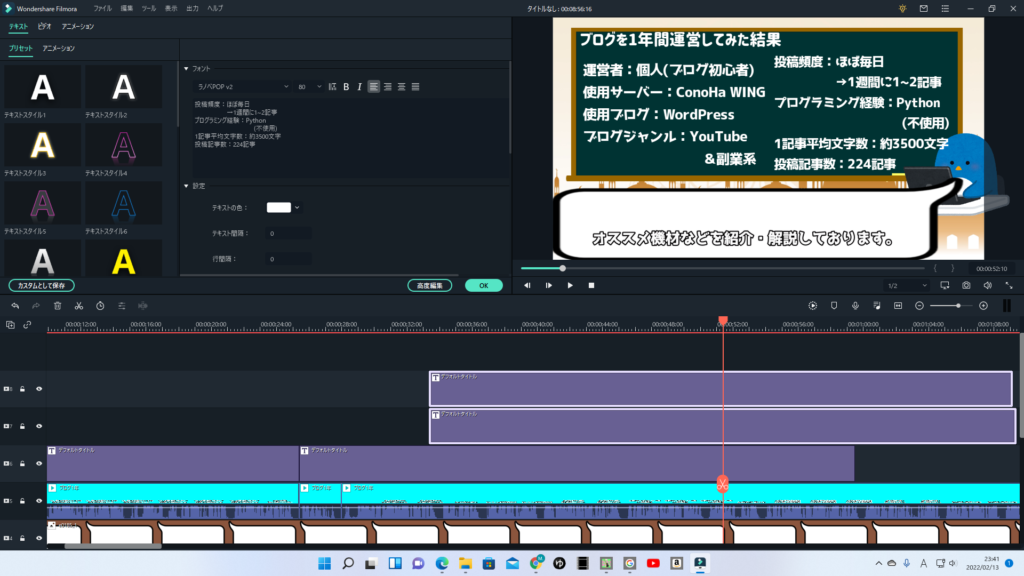Click the undo arrow in timeline toolbar

pos(15,306)
